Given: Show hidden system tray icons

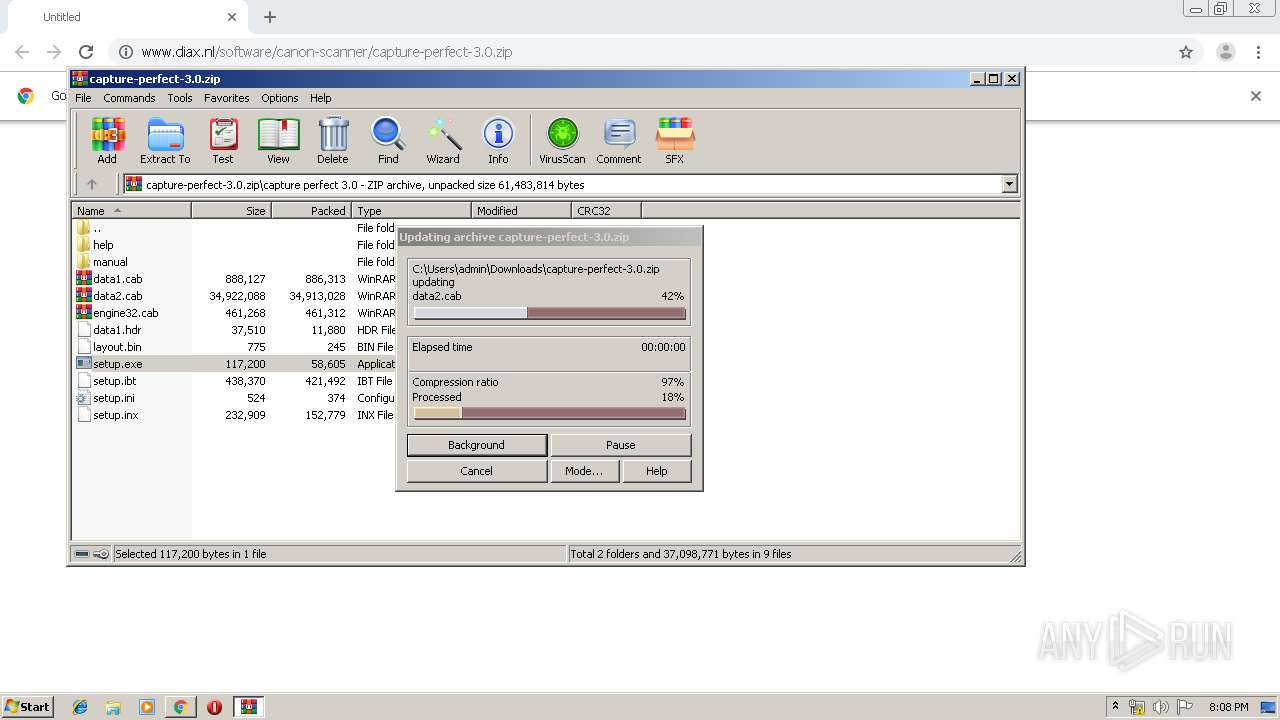Looking at the screenshot, I should point(1115,706).
